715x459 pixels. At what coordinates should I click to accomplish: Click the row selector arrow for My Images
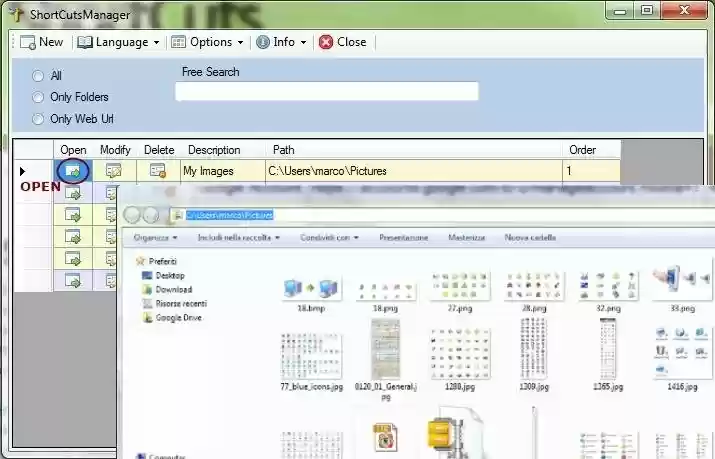tap(22, 171)
